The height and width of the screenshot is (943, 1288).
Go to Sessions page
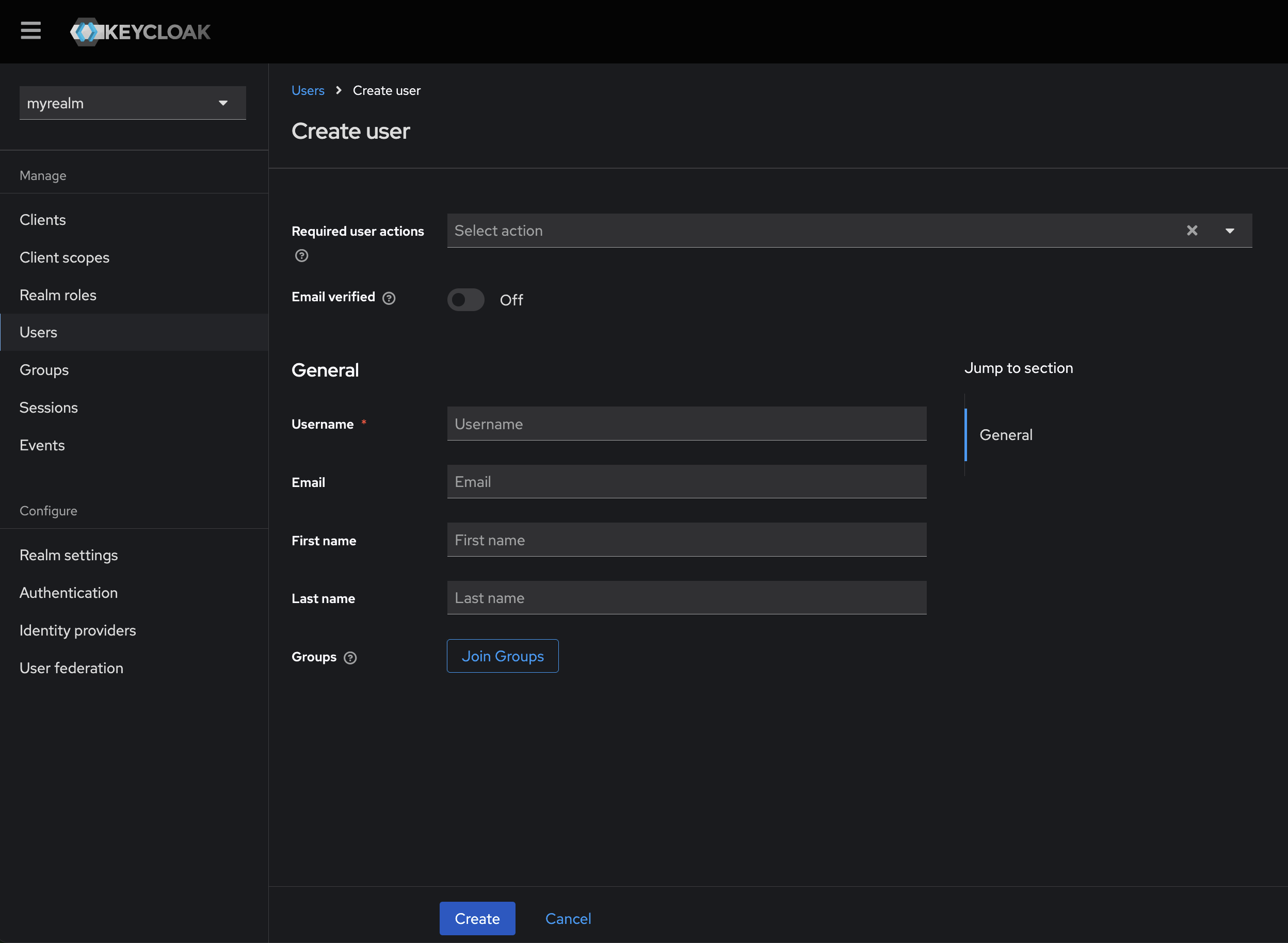coord(134,408)
